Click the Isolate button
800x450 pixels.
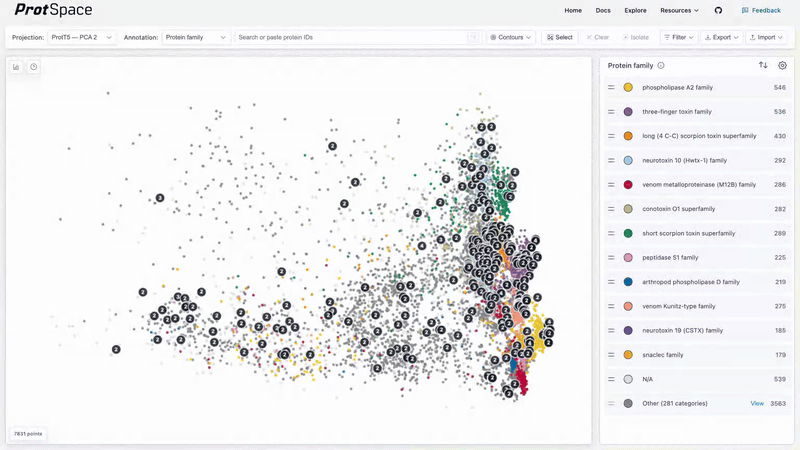[636, 37]
